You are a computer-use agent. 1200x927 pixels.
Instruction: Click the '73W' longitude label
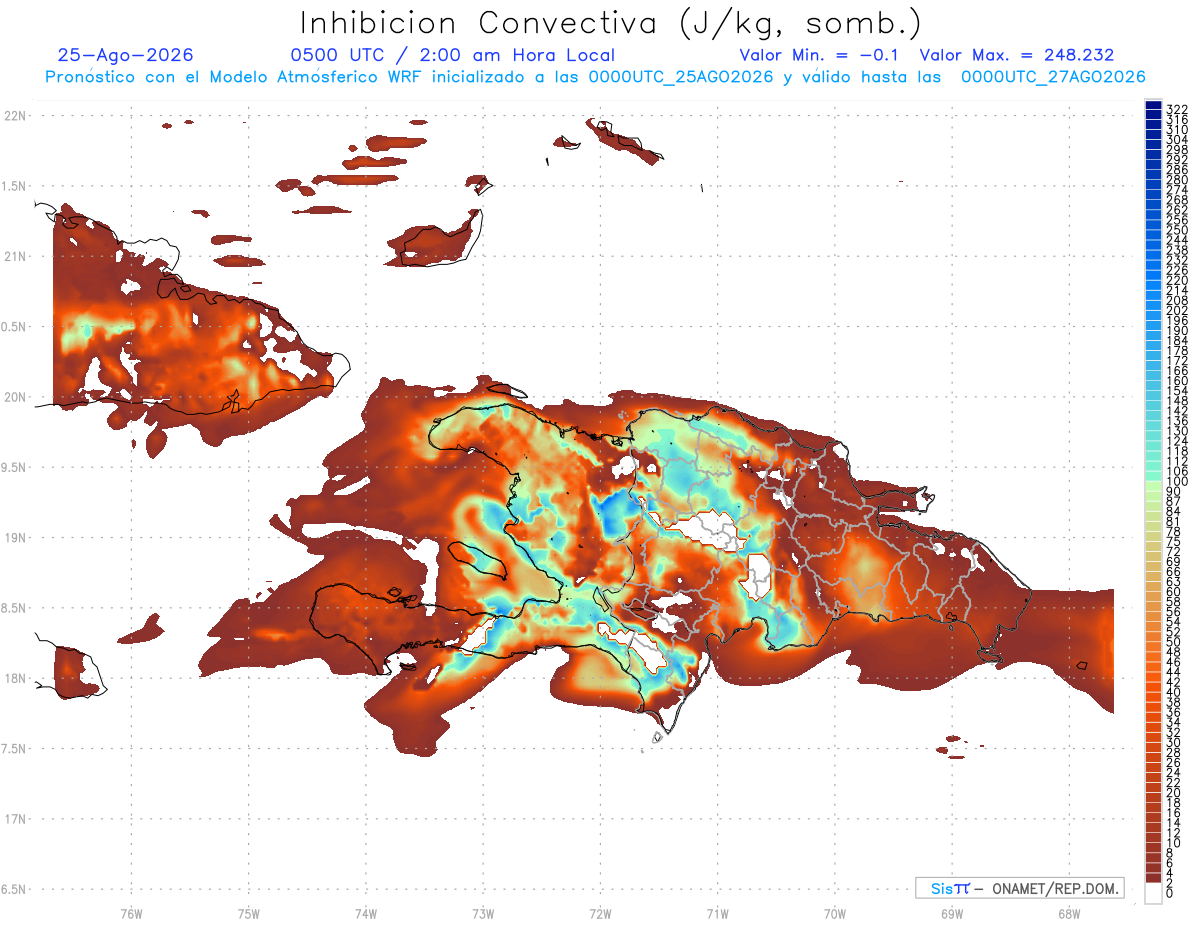tap(483, 913)
